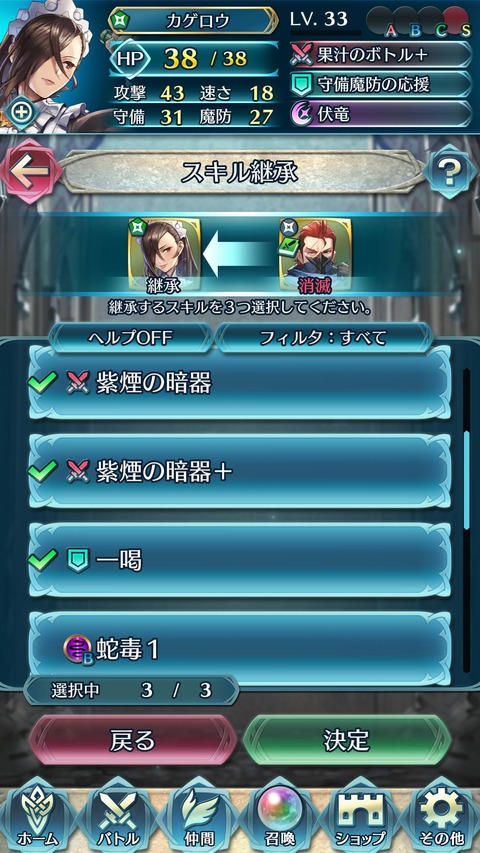480x853 pixels.
Task: Deselect the 一喝 assist skill
Action: [x=240, y=560]
